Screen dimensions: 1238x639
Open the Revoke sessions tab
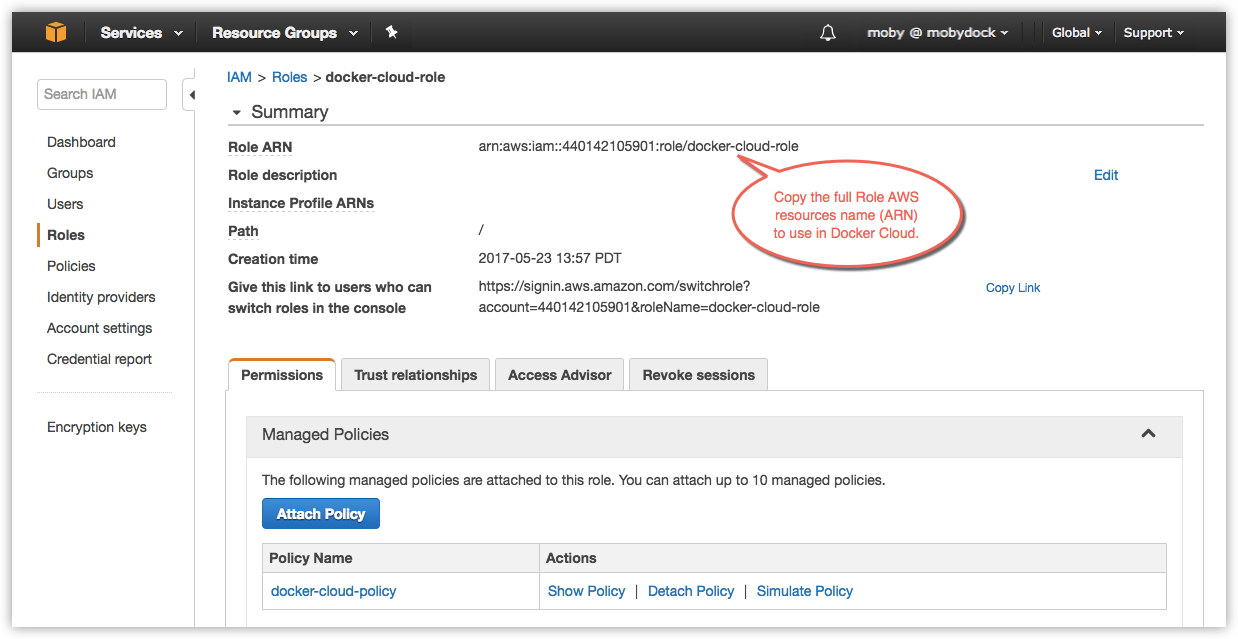pyautogui.click(x=698, y=375)
